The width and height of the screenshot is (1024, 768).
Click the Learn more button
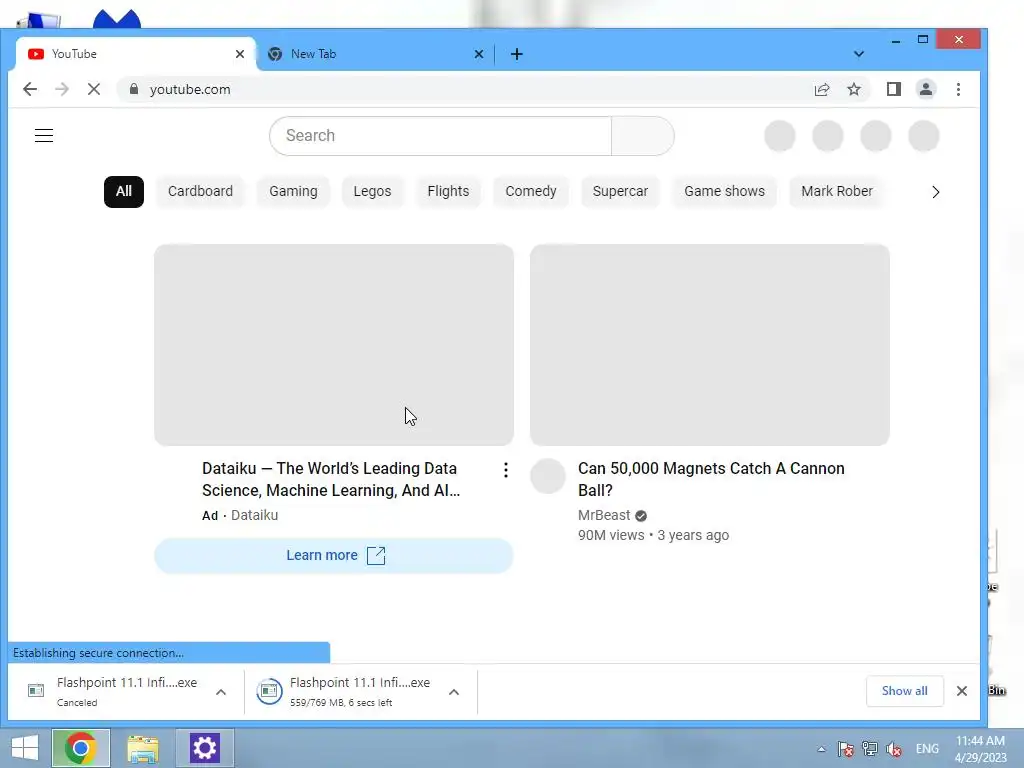(x=334, y=556)
